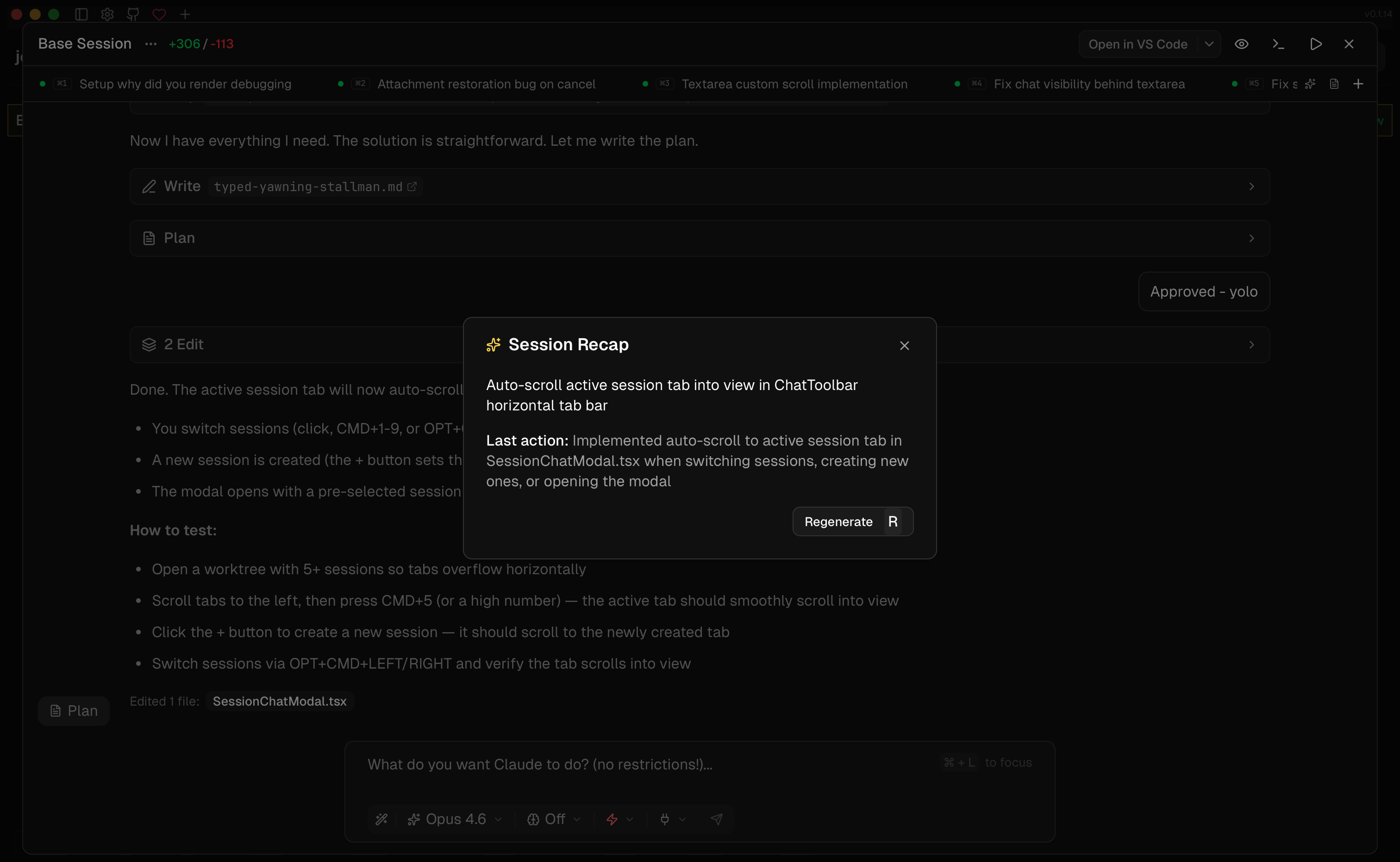The image size is (1400, 862).
Task: Click the sparkle recap icon in tab bar
Action: coord(1311,84)
